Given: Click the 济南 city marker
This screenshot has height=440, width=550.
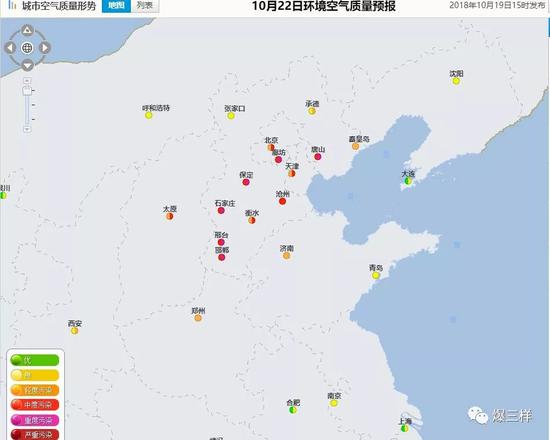Looking at the screenshot, I should click(x=287, y=256).
